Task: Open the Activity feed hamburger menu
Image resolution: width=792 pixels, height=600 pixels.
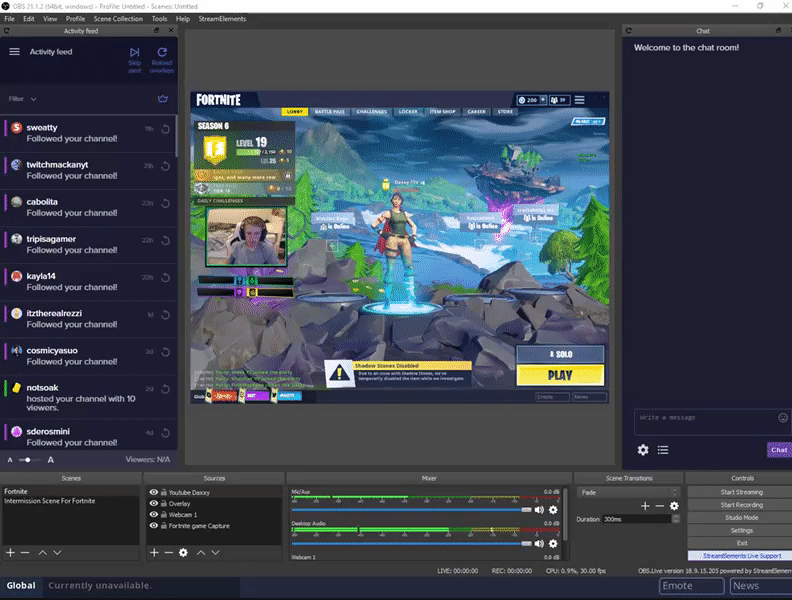Action: click(14, 52)
